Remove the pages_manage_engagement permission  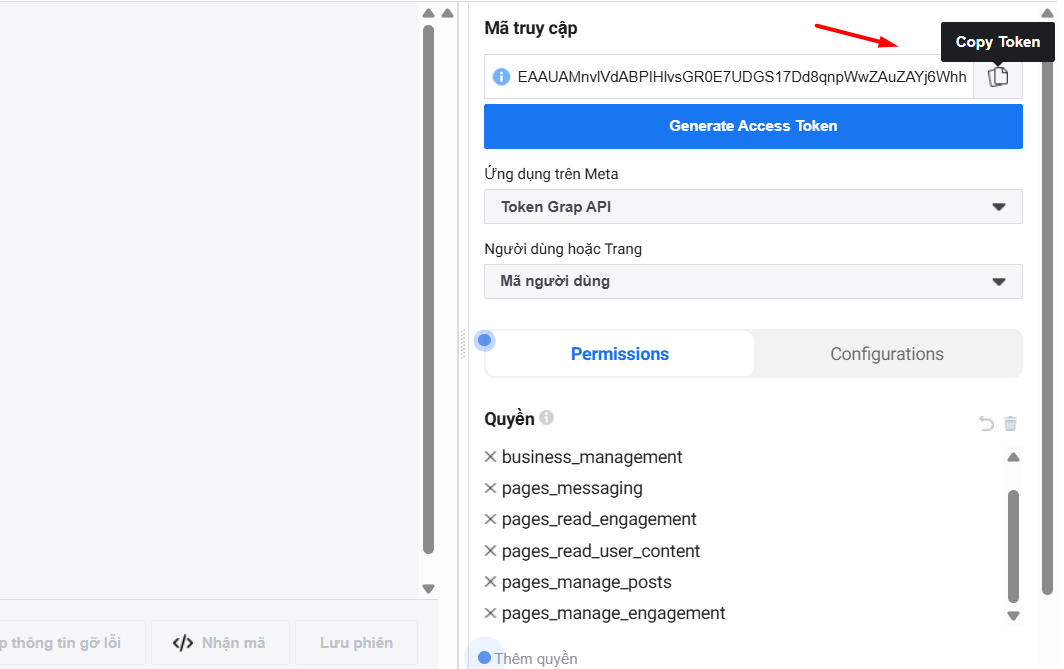490,613
